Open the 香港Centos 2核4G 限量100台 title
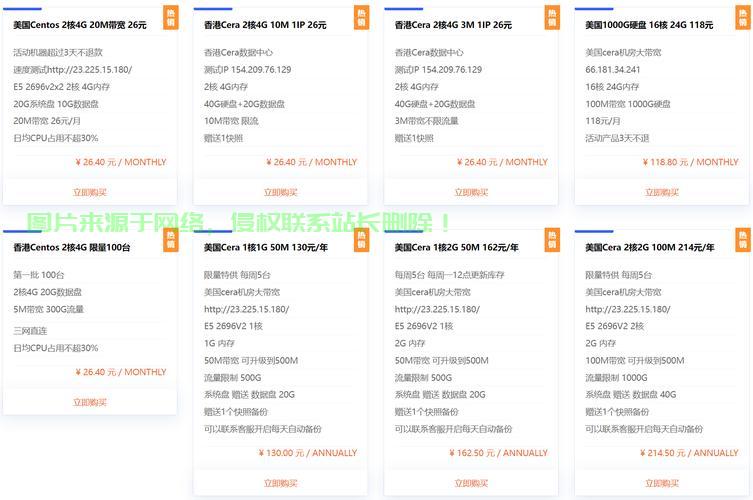 72,247
